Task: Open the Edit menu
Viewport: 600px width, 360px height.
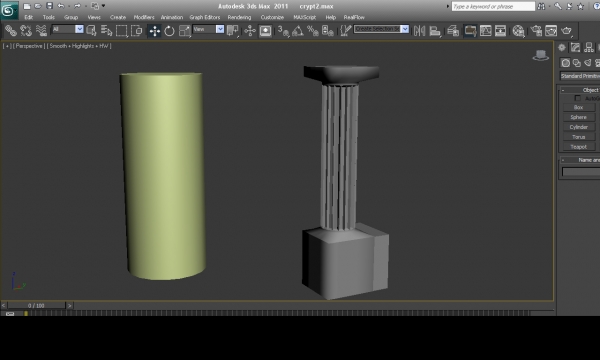Action: coord(28,17)
